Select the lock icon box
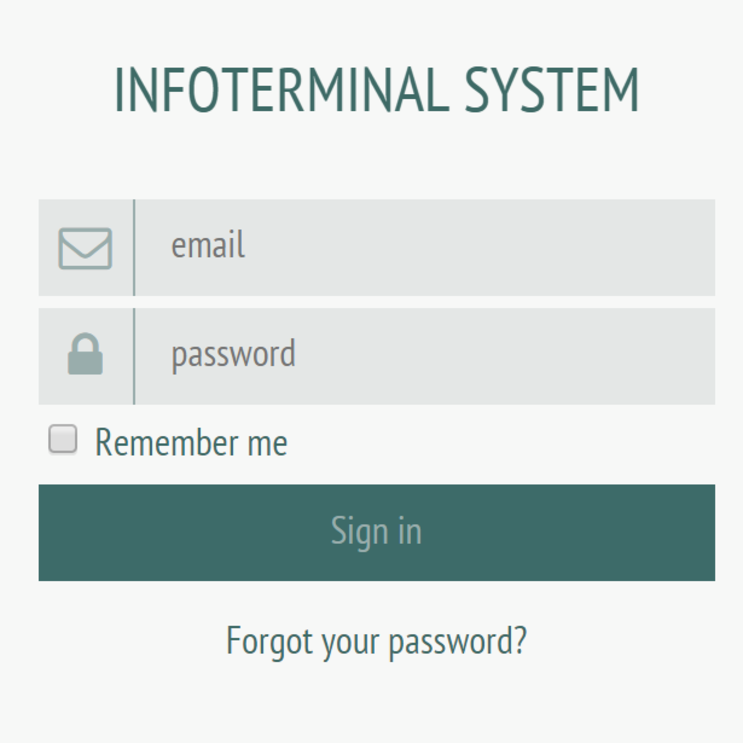This screenshot has height=743, width=743. click(x=86, y=356)
